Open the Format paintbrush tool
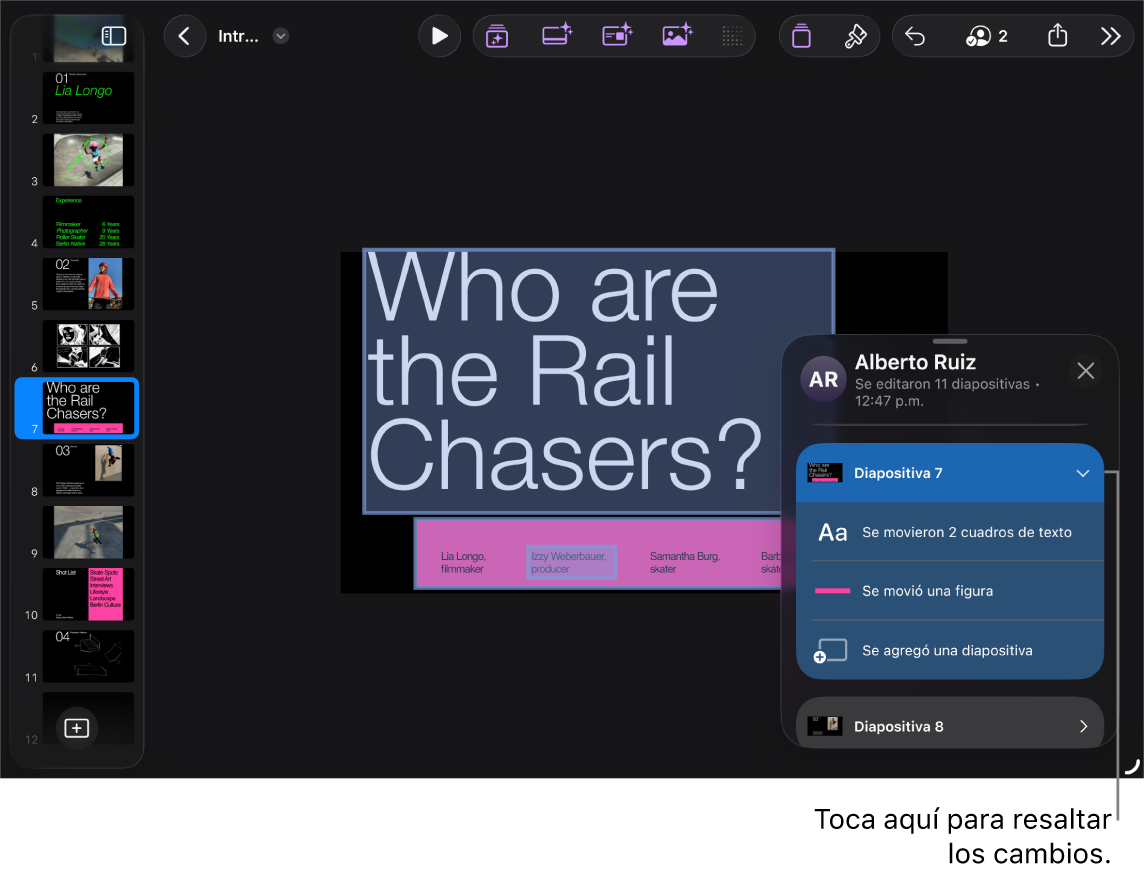This screenshot has height=872, width=1144. [854, 37]
